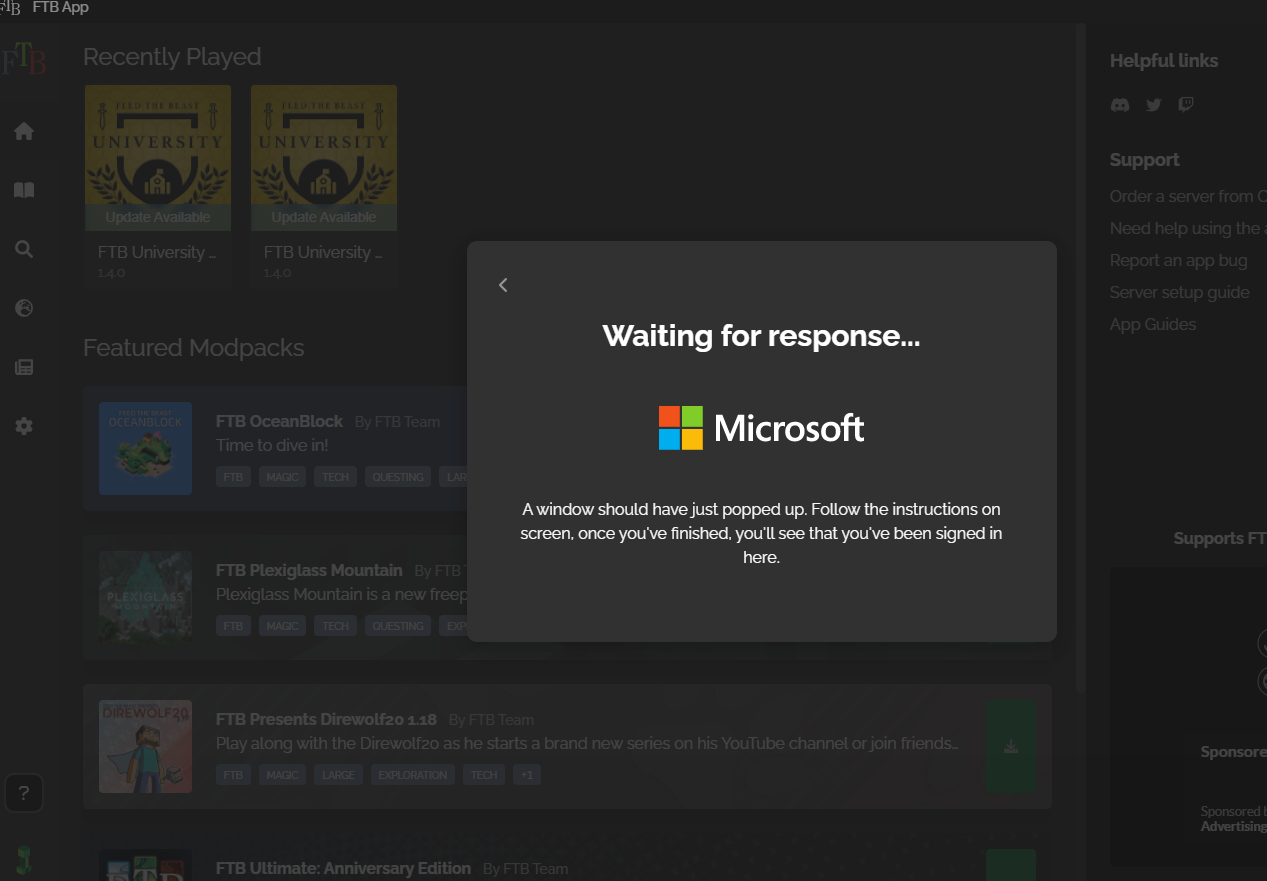This screenshot has height=881, width=1267.
Task: Select the first FTB University recently played card
Action: pos(158,186)
